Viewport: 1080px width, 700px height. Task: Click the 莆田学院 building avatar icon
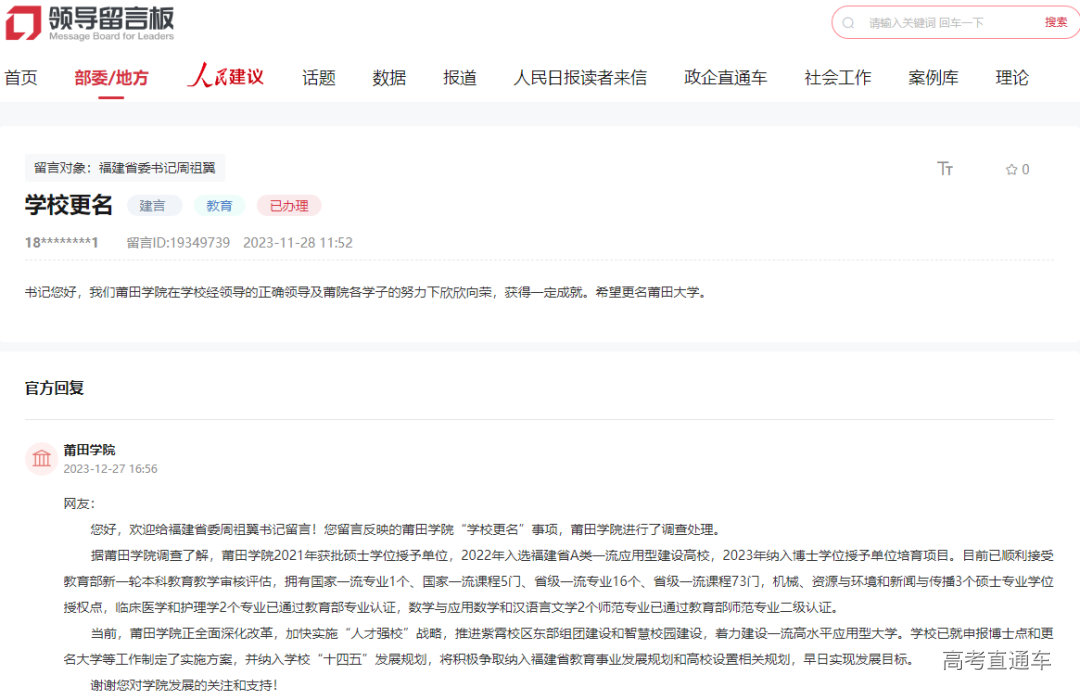41,458
